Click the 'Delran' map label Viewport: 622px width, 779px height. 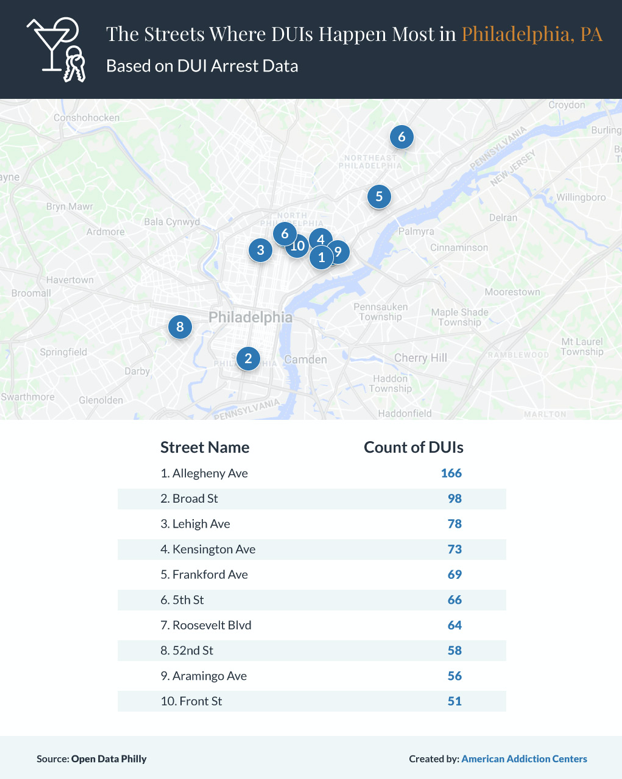click(503, 218)
